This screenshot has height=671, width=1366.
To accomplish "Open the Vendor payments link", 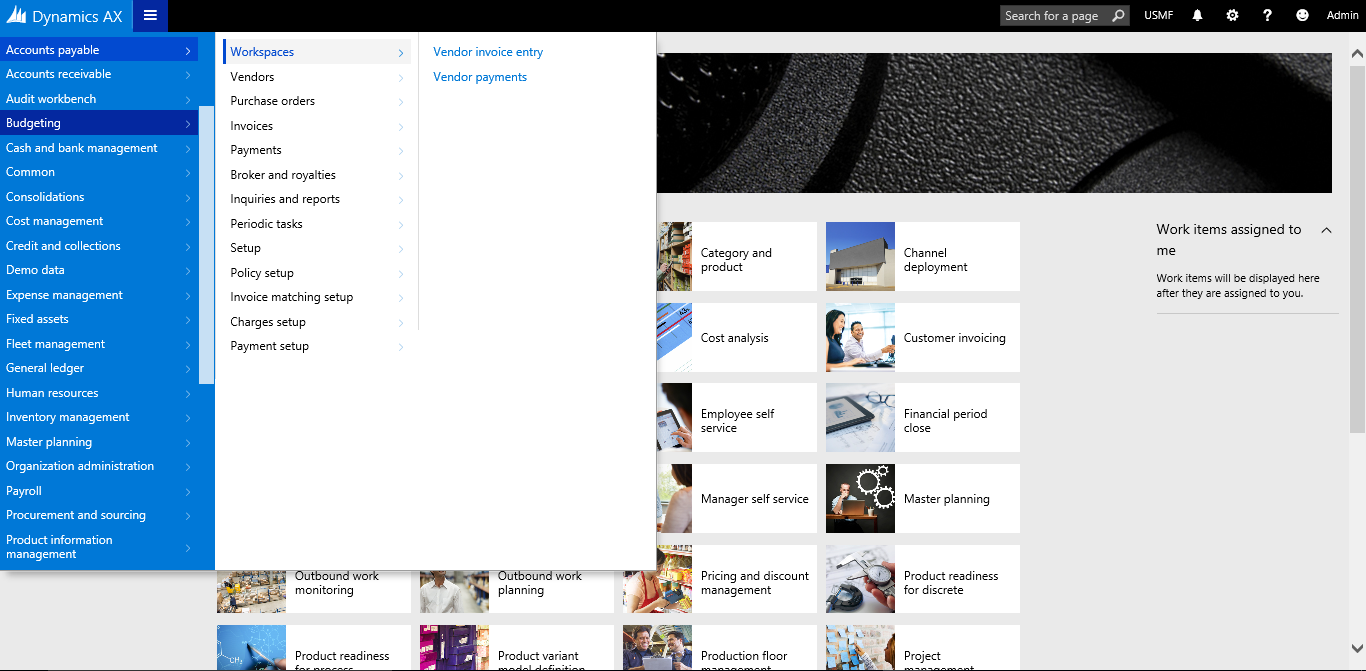I will (x=479, y=76).
